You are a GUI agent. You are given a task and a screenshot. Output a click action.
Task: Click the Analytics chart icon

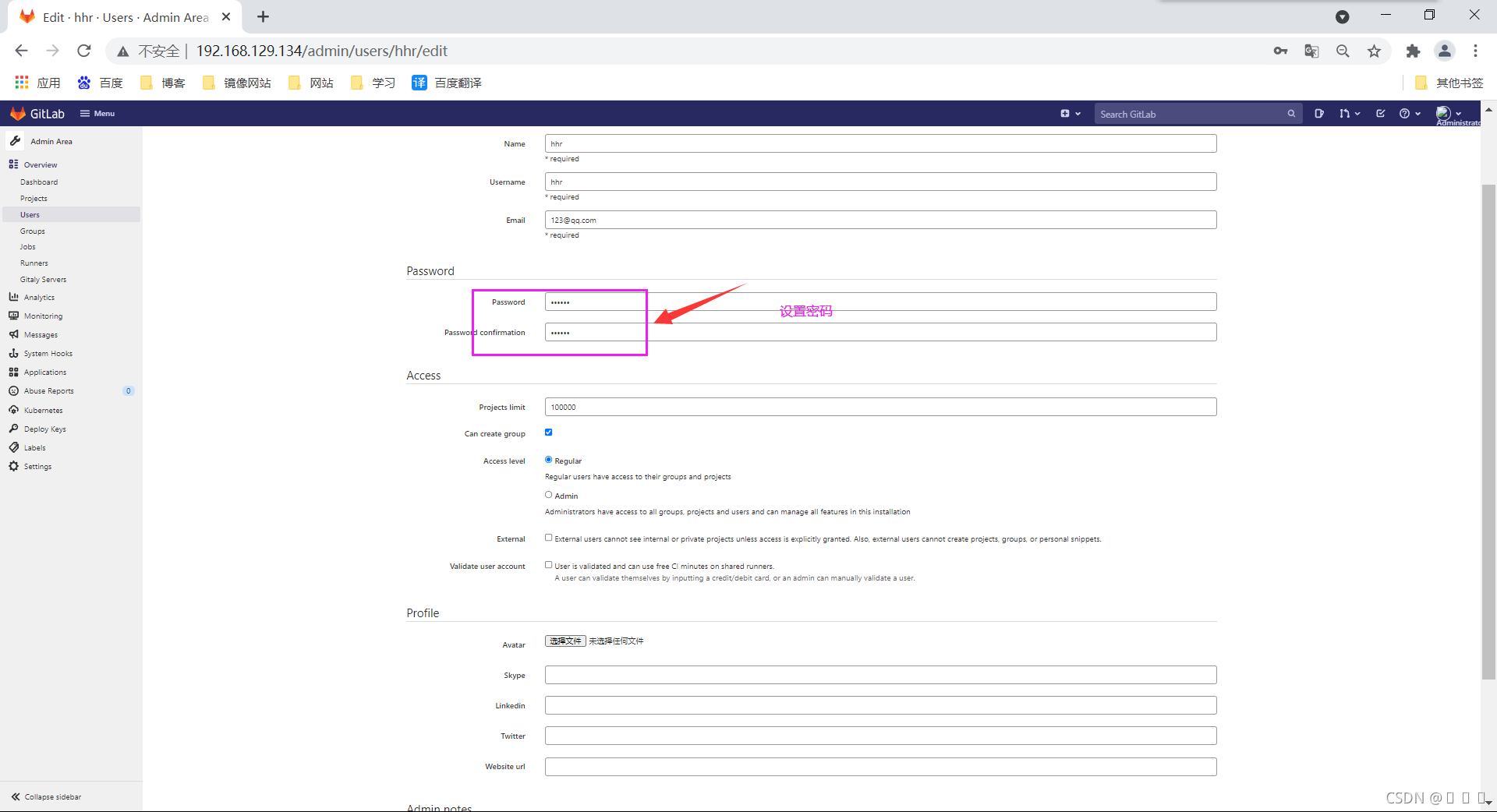pyautogui.click(x=13, y=297)
